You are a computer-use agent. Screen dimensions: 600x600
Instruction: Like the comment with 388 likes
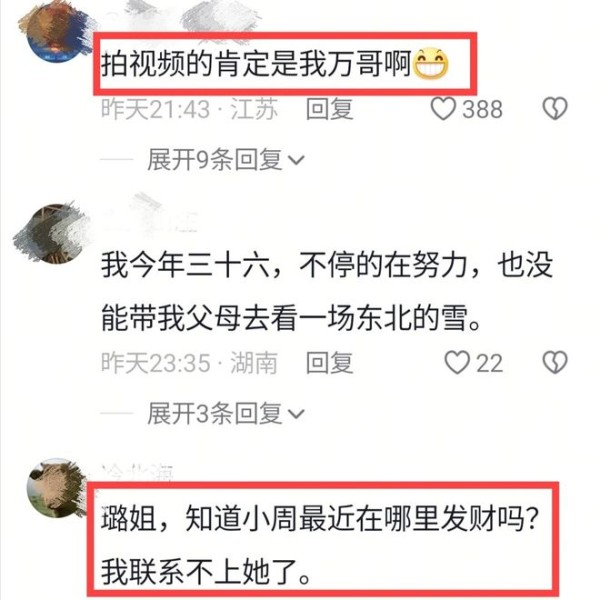pos(443,109)
